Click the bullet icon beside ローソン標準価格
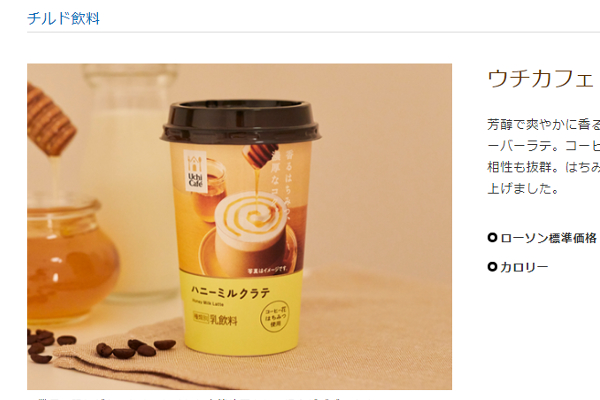 (x=492, y=238)
